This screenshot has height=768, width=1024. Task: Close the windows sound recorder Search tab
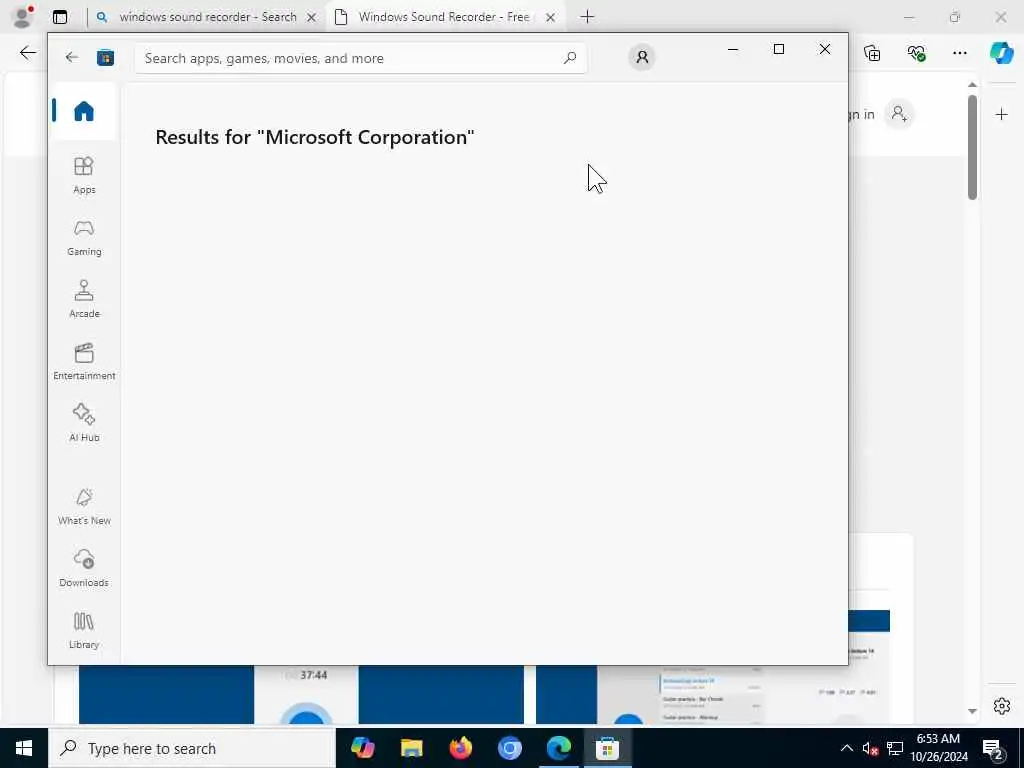pos(312,18)
